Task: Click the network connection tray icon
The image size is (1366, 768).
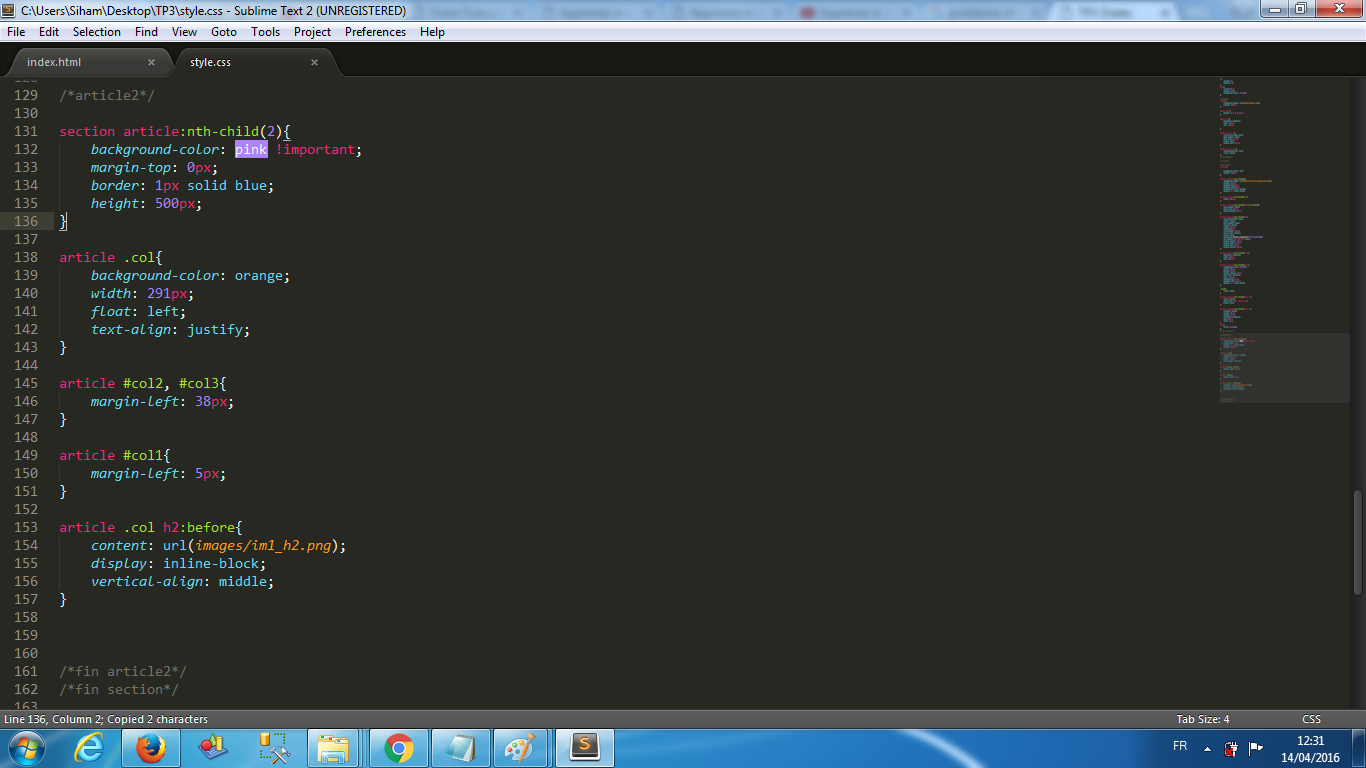Action: coord(1230,748)
